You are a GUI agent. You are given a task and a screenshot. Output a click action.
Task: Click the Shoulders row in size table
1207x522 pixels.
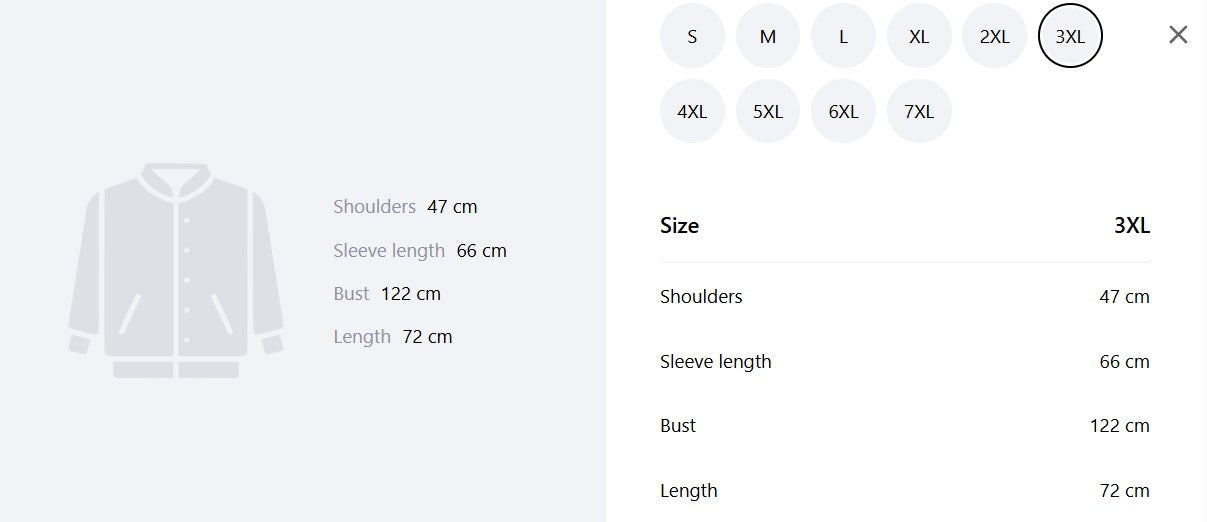click(905, 296)
